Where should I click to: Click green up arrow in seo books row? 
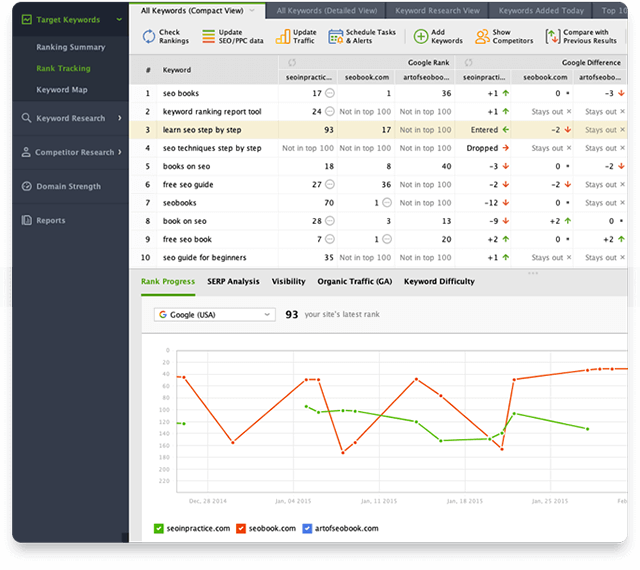click(506, 93)
